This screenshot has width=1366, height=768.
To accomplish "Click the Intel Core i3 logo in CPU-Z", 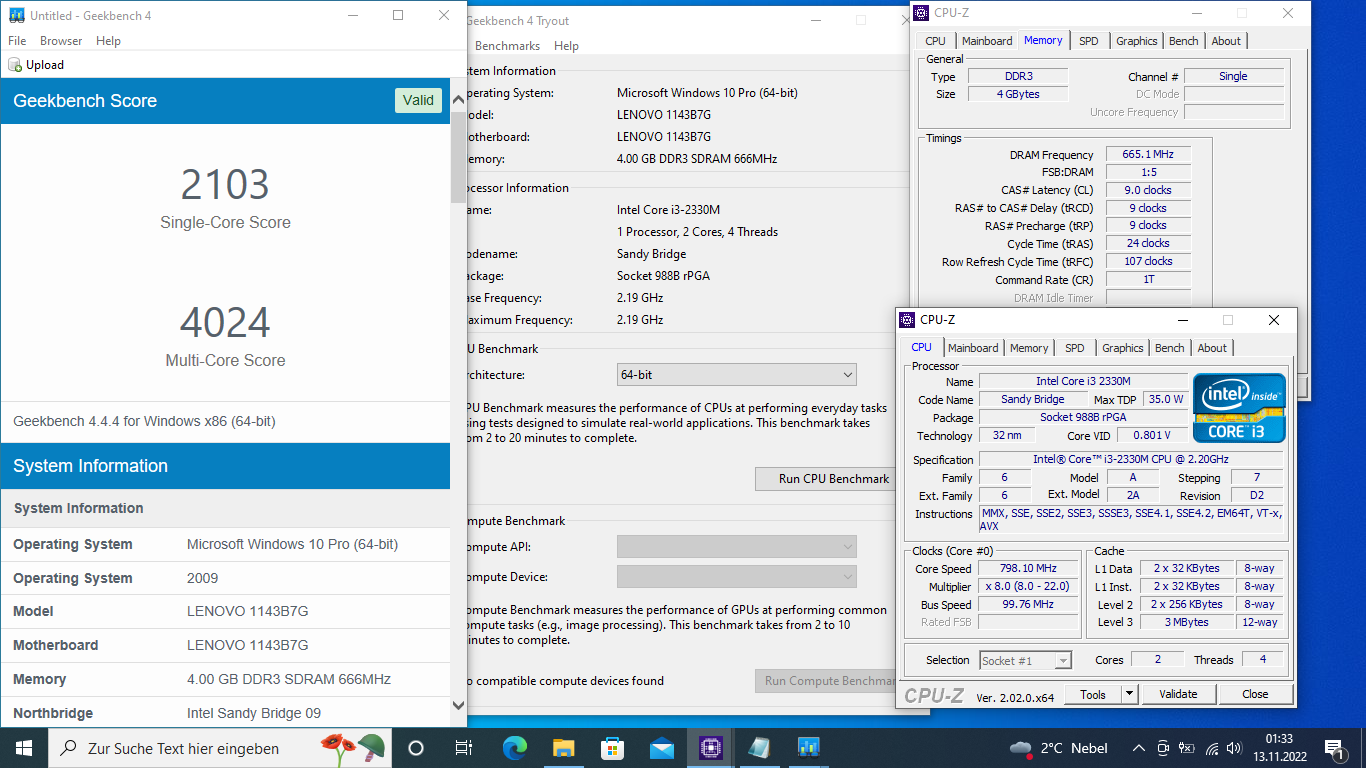I will tap(1239, 408).
